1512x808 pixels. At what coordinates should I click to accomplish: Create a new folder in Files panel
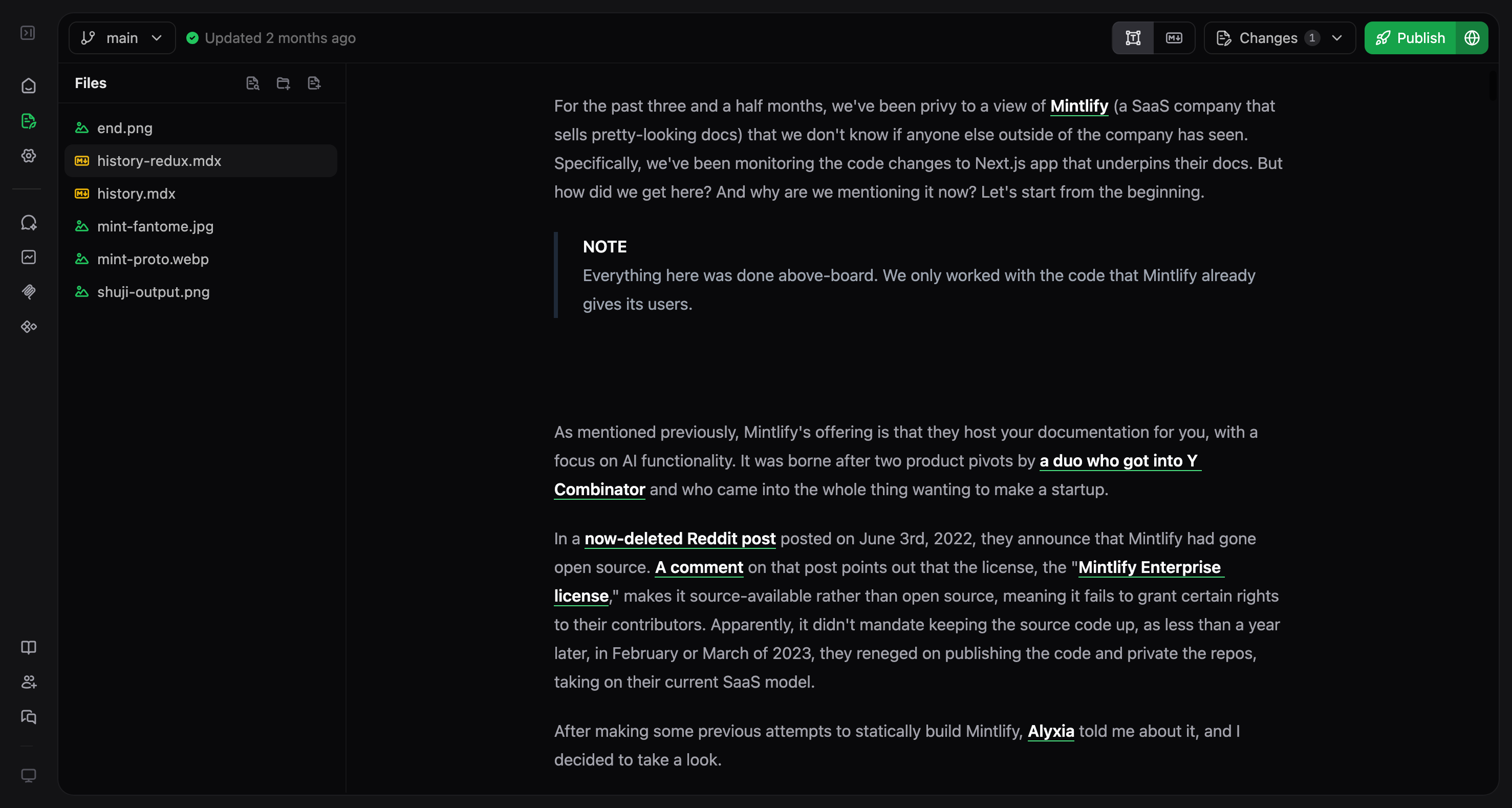click(283, 83)
